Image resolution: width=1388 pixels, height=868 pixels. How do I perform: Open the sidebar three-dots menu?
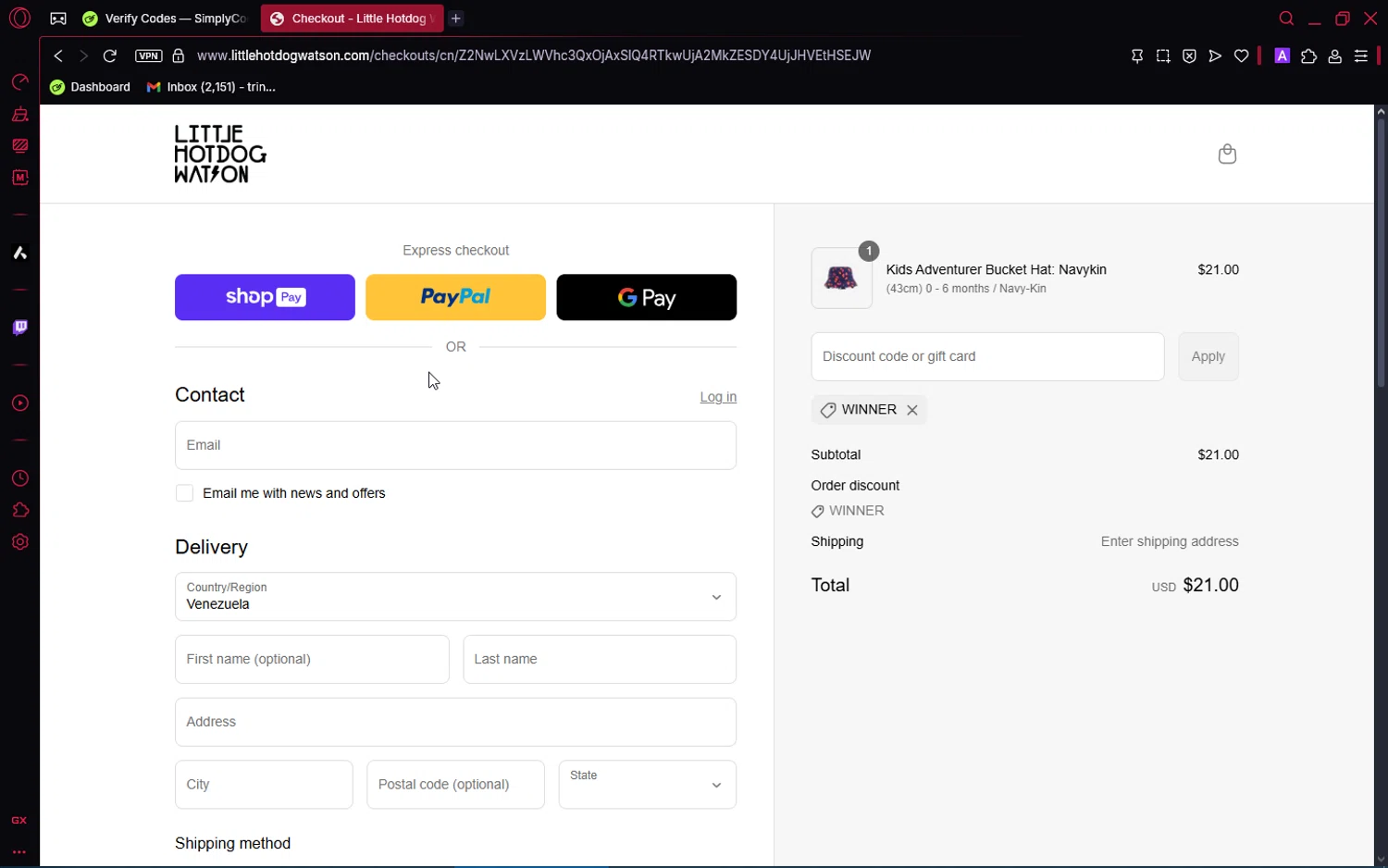(19, 852)
